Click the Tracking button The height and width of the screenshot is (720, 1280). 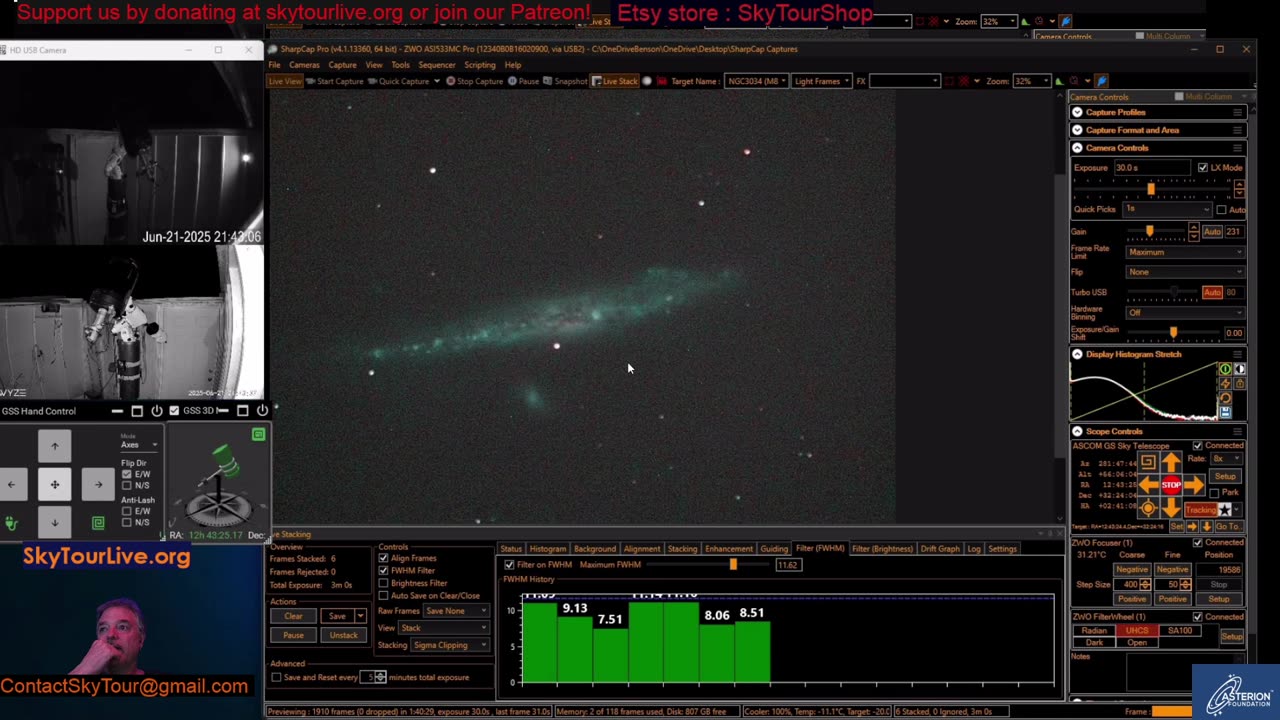pos(1200,510)
